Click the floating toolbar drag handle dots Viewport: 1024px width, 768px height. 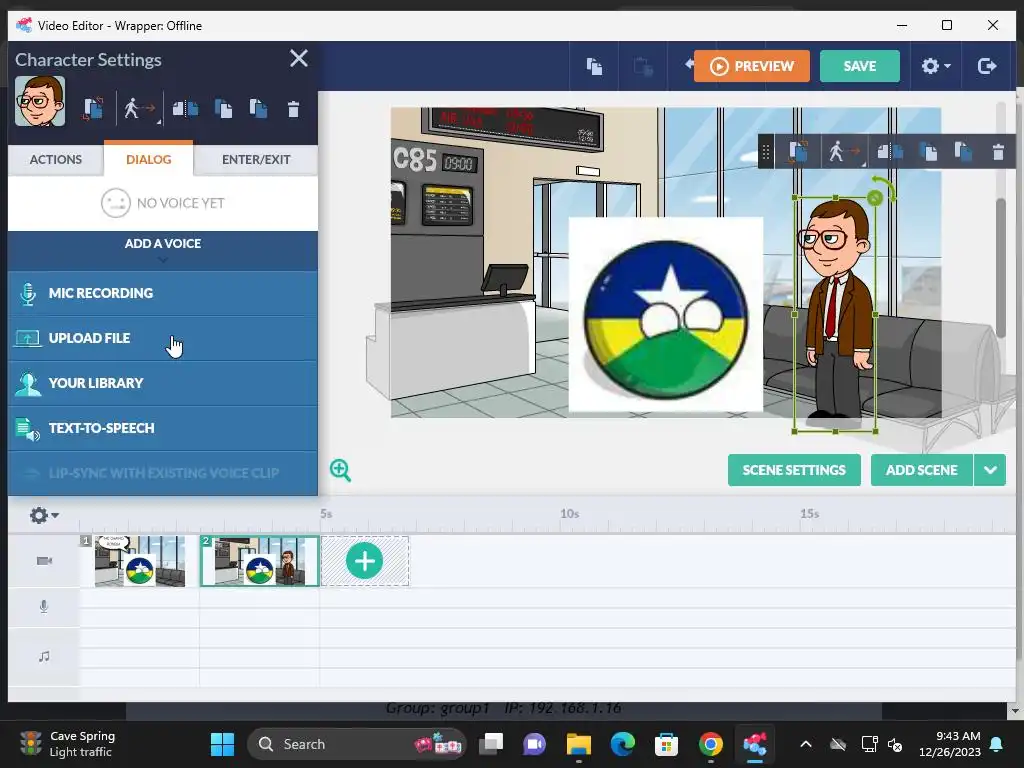[x=765, y=152]
